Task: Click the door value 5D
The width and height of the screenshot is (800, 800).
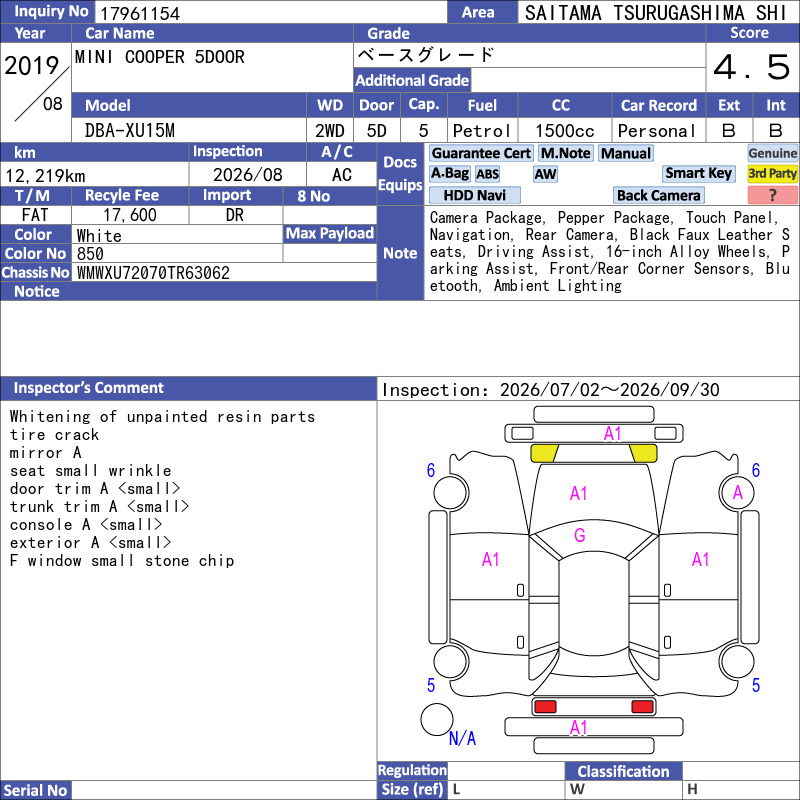Action: coord(377,131)
